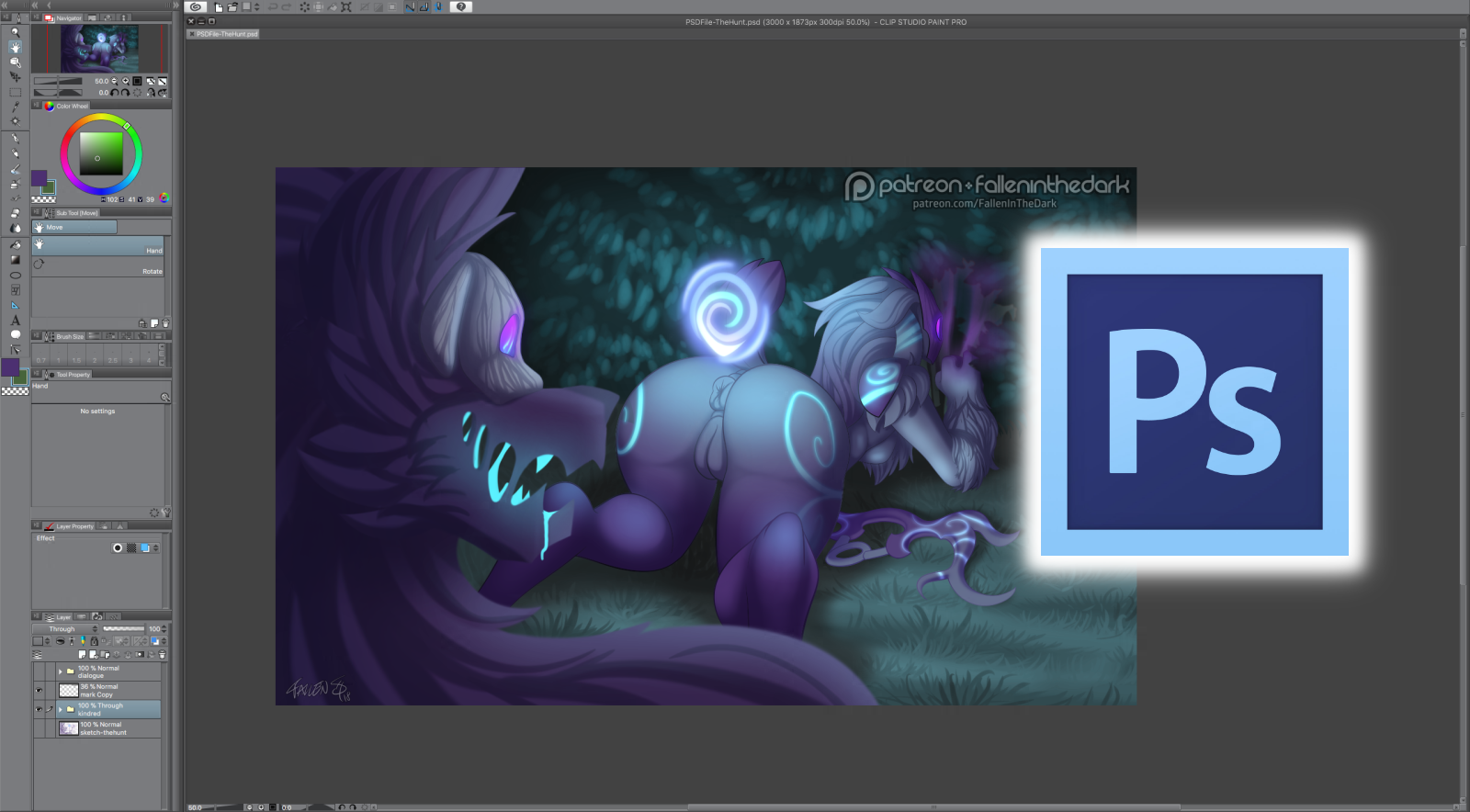
Task: Expand the dialogue layer folder
Action: click(x=60, y=671)
